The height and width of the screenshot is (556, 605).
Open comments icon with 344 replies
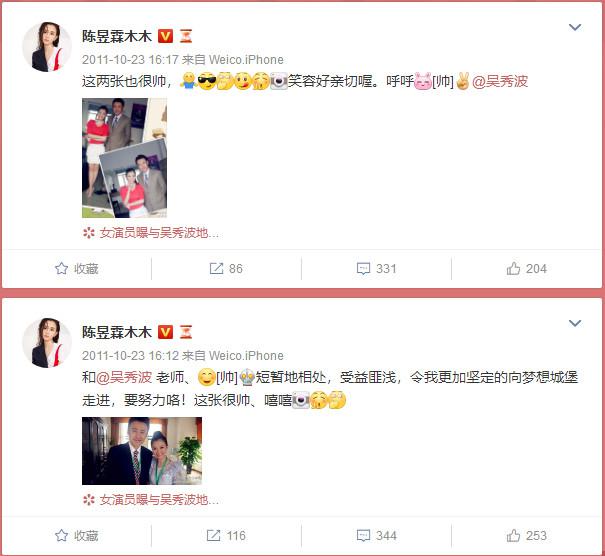point(363,535)
